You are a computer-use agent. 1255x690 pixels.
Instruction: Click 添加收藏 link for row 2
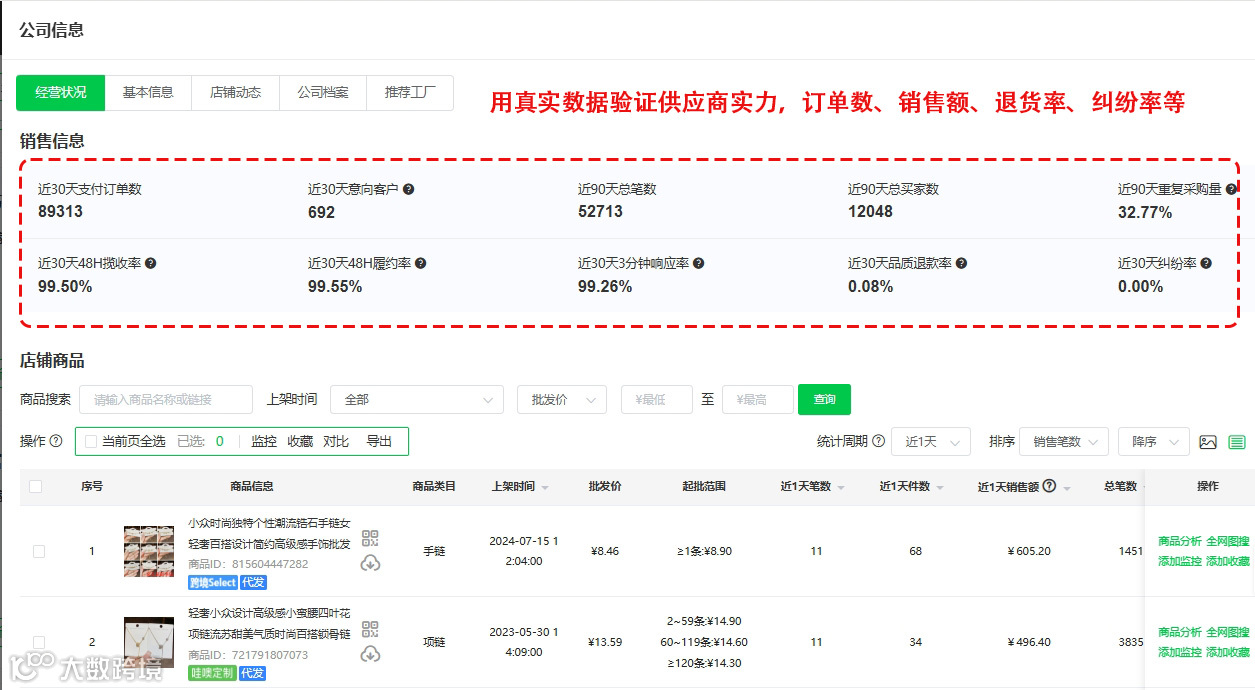pos(1228,652)
